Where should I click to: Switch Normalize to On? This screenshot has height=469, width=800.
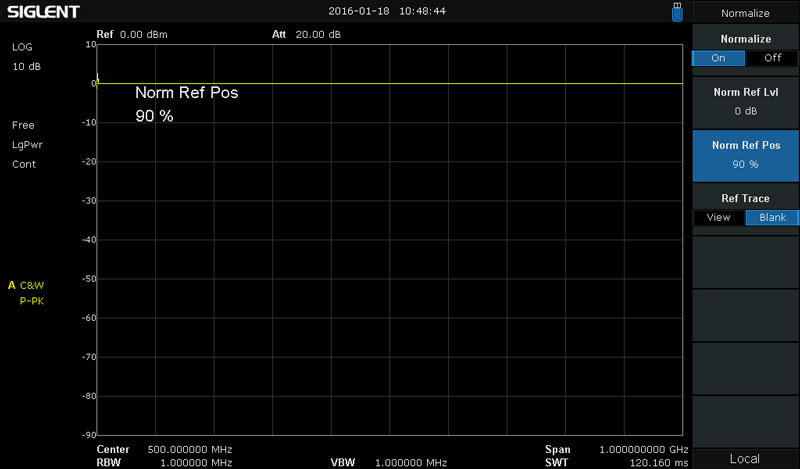click(x=718, y=58)
